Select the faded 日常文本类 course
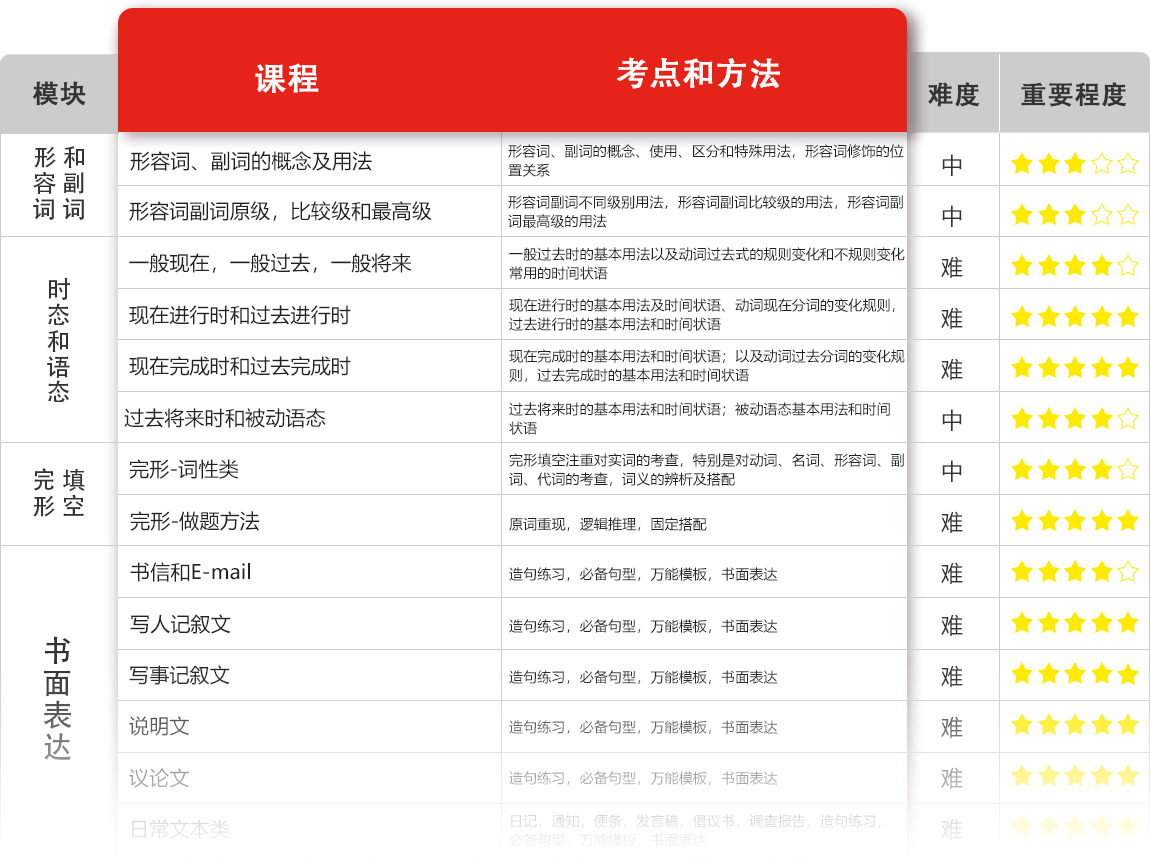The height and width of the screenshot is (858, 1150). [180, 829]
